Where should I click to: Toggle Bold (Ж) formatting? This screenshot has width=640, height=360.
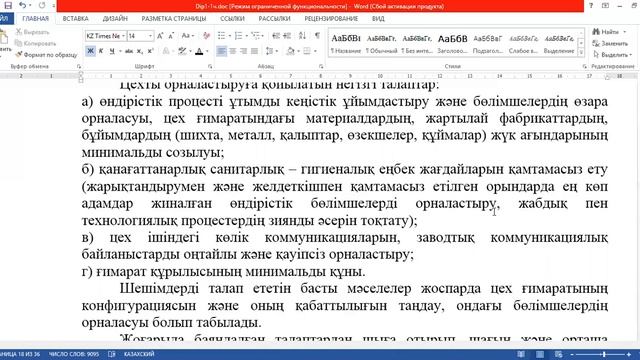pyautogui.click(x=90, y=51)
